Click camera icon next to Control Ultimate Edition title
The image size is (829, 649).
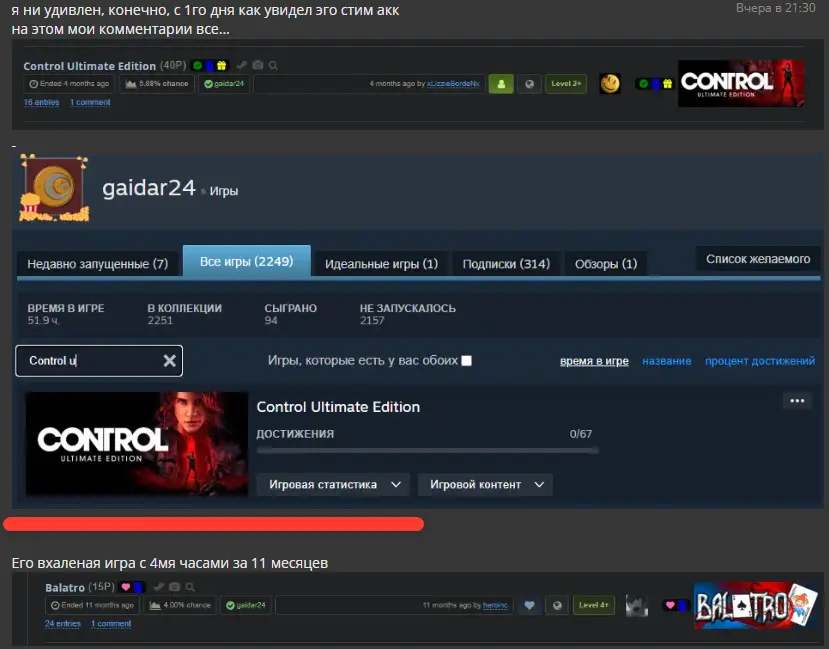click(257, 65)
